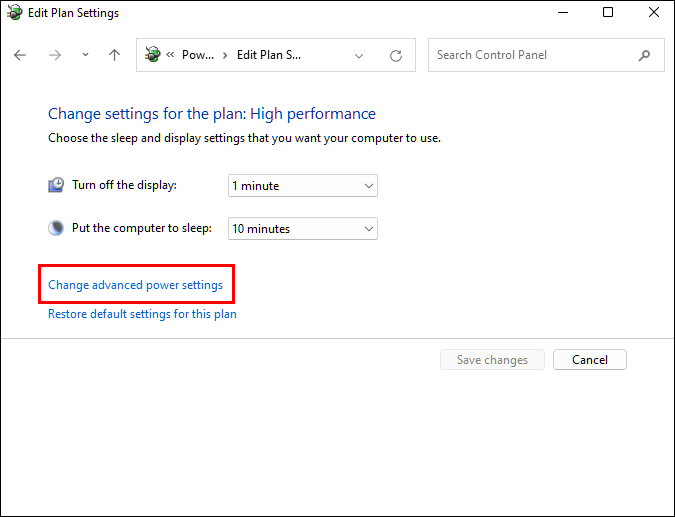Click the display monitor icon
Image resolution: width=675 pixels, height=517 pixels.
click(x=56, y=185)
